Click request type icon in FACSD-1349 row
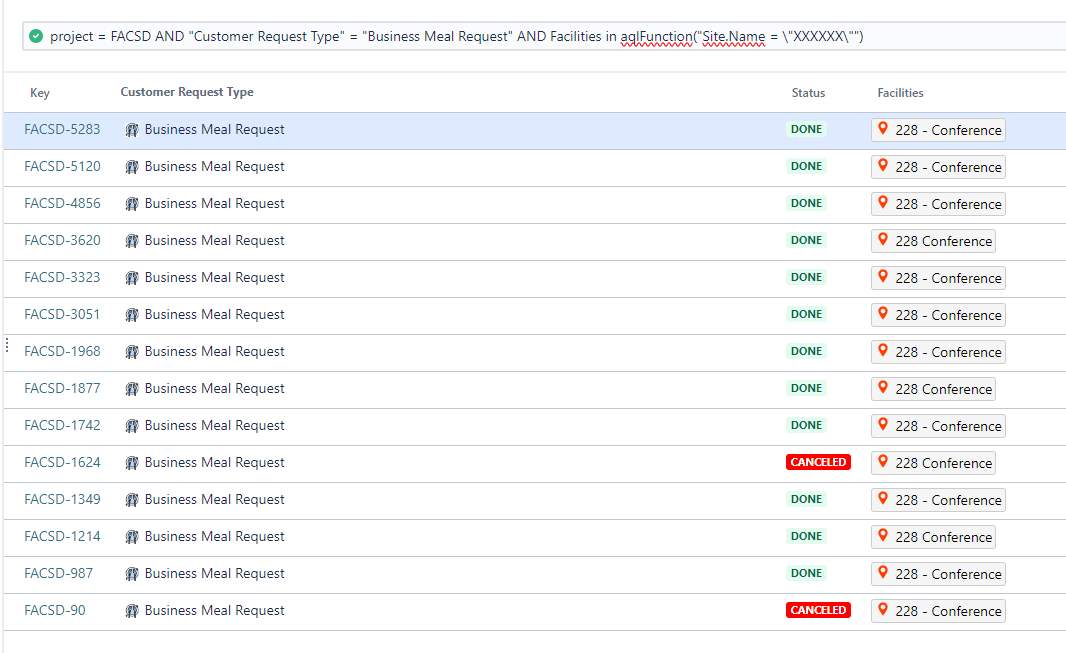Screen dimensions: 1066x653 click(132, 501)
